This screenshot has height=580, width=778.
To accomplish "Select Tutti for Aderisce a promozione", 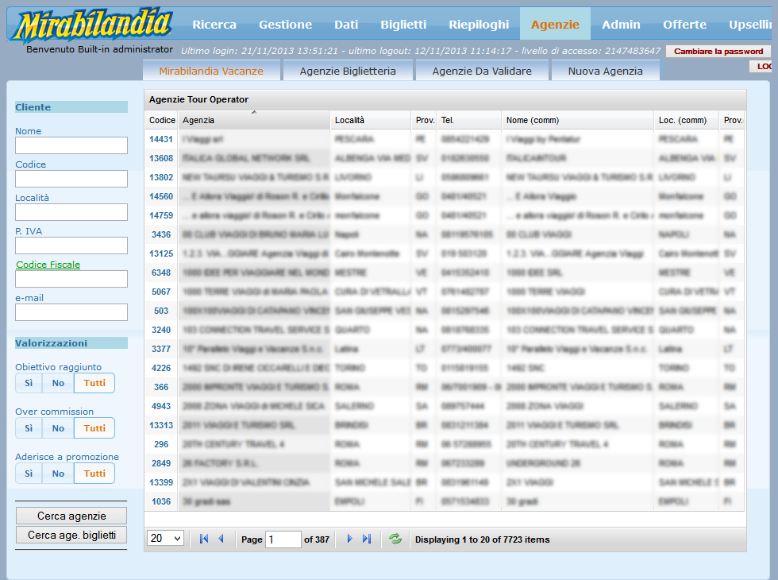I will pos(94,473).
